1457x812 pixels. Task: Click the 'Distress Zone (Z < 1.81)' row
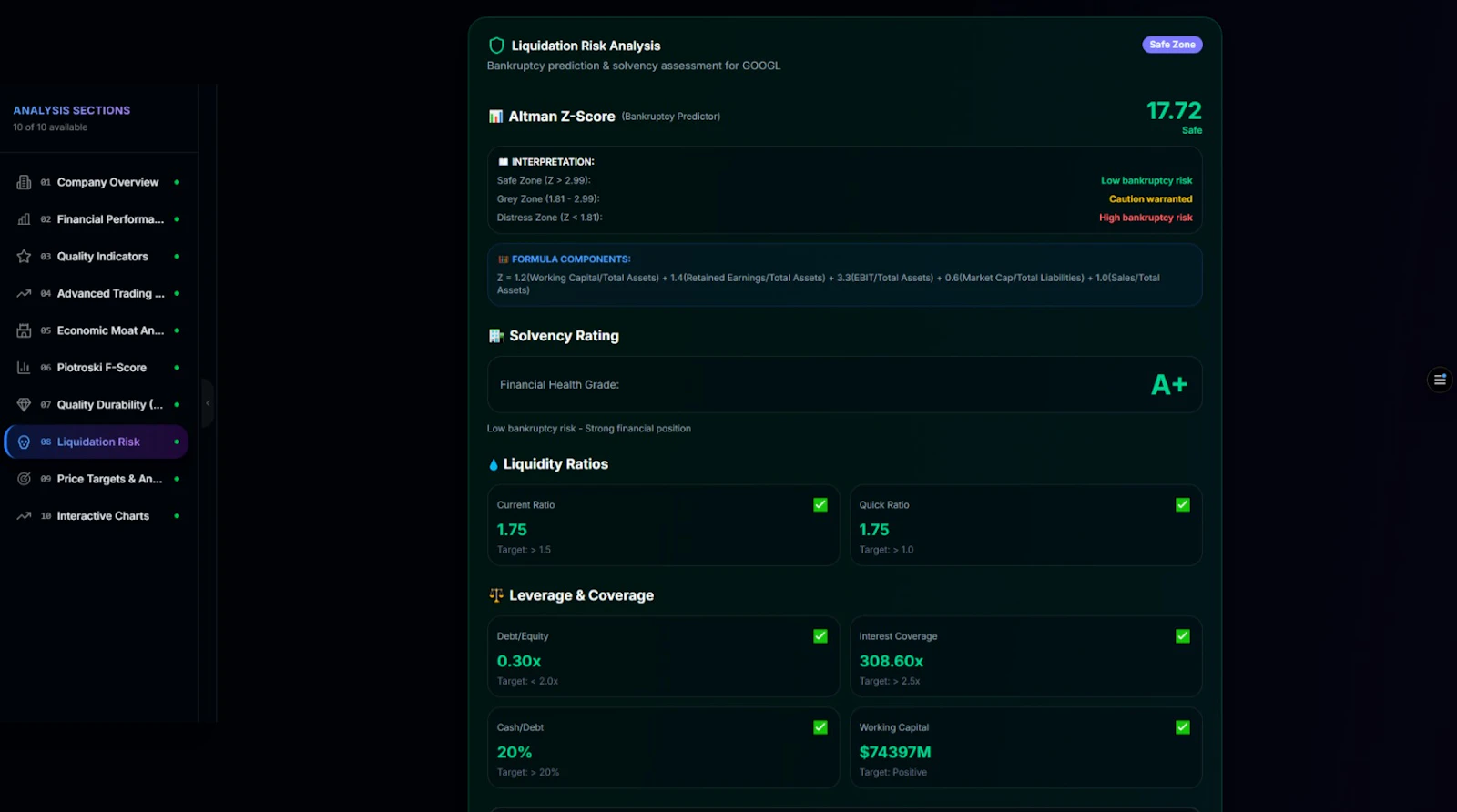(844, 218)
